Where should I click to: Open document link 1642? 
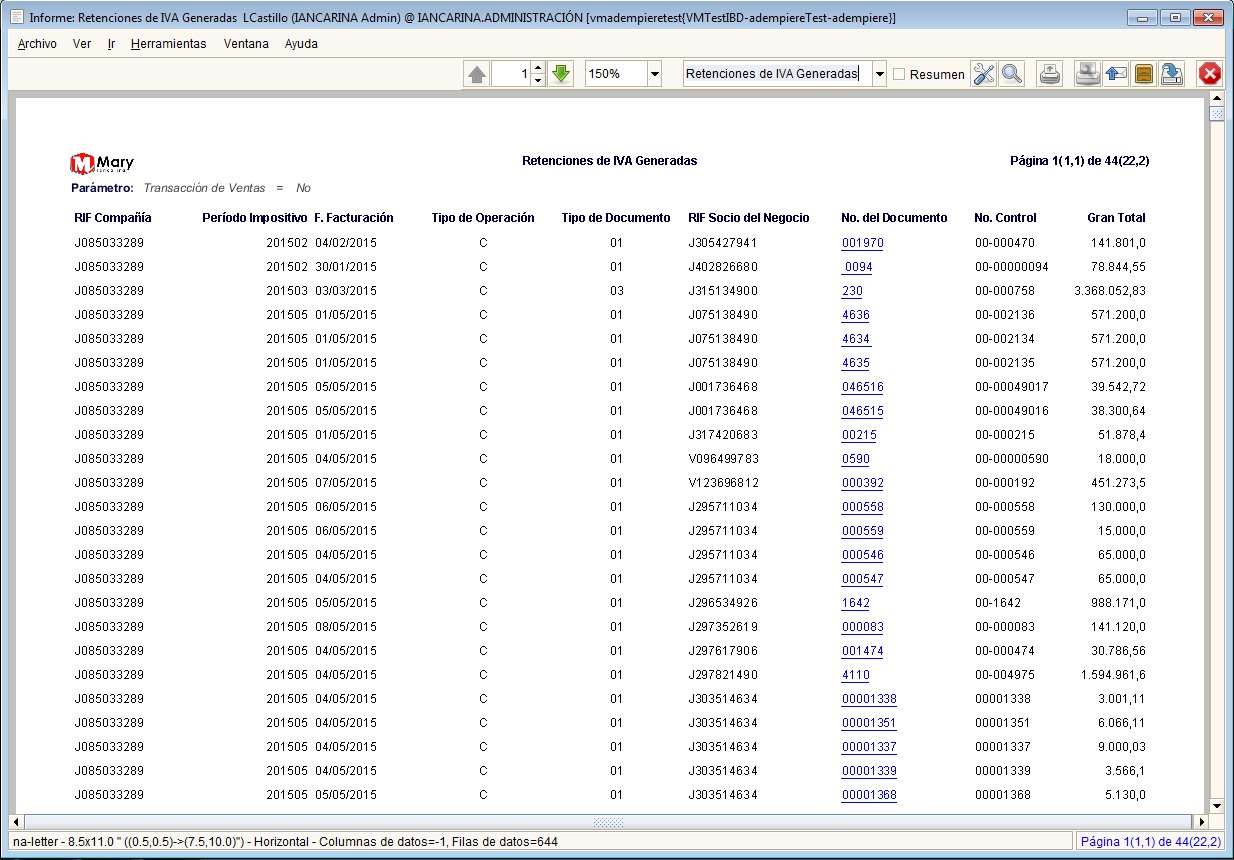pyautogui.click(x=855, y=603)
